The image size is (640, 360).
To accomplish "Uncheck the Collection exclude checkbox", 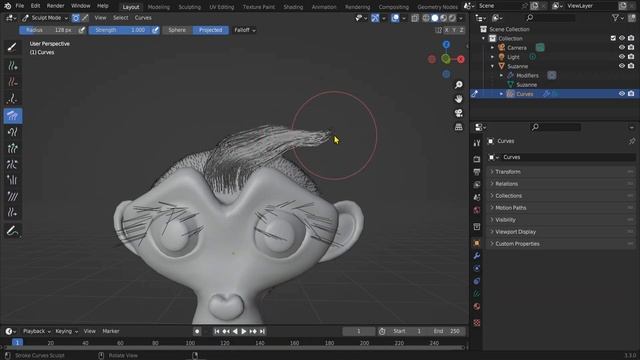I will point(613,38).
